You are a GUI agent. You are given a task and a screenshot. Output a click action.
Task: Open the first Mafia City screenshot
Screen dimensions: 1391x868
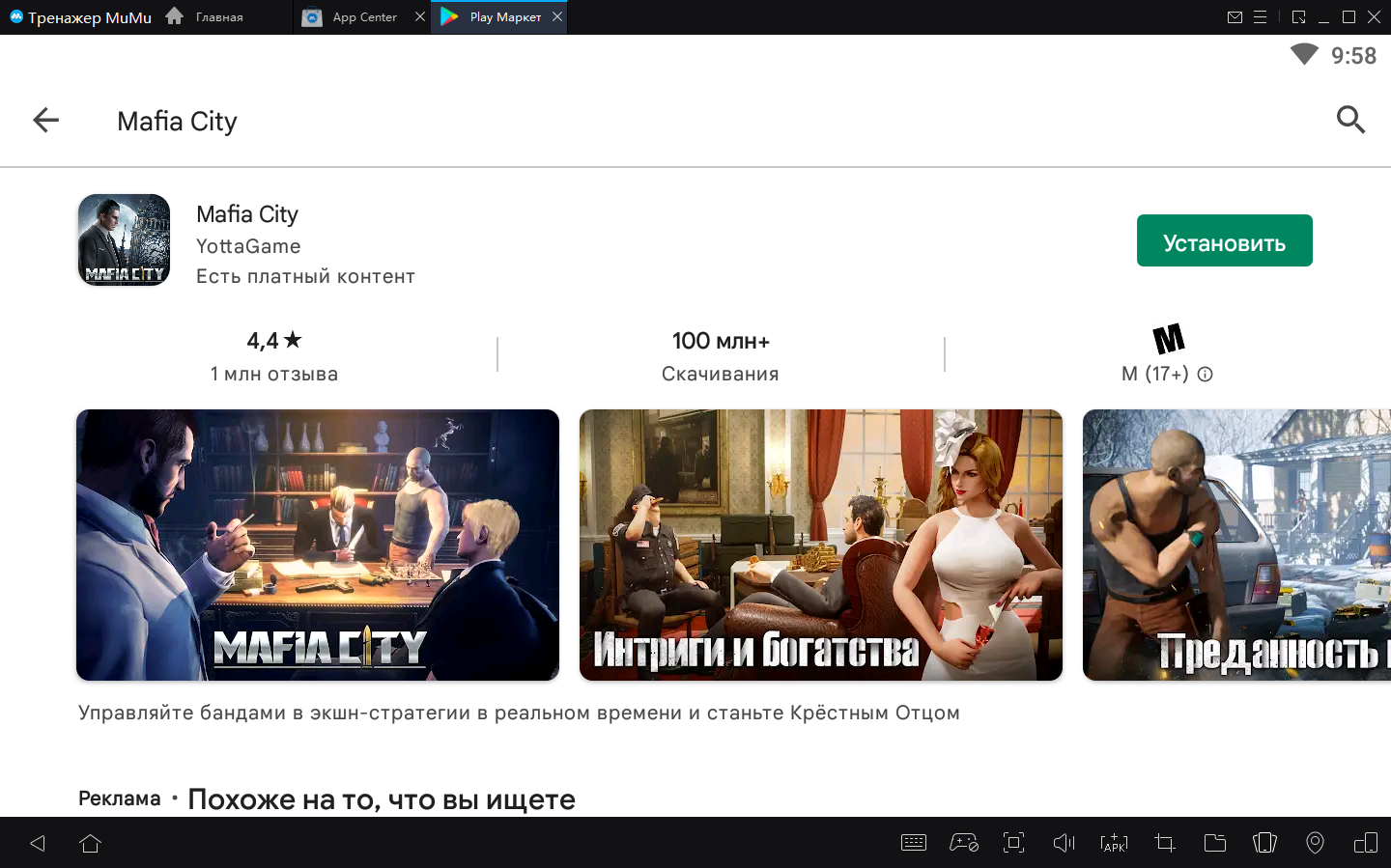pyautogui.click(x=318, y=545)
